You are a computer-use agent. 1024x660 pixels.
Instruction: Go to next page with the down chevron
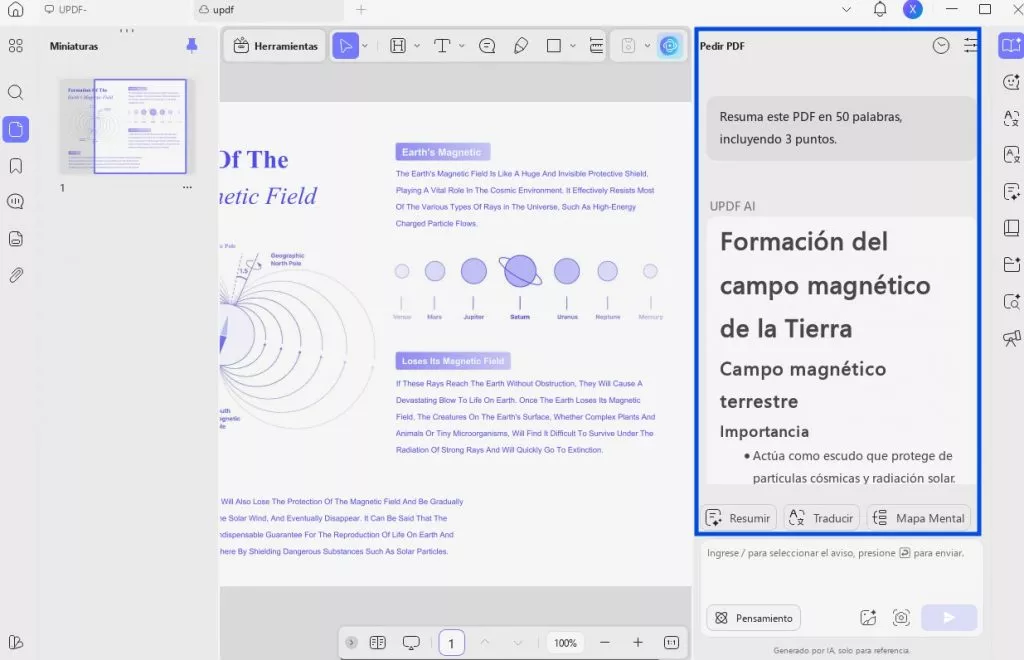point(518,642)
